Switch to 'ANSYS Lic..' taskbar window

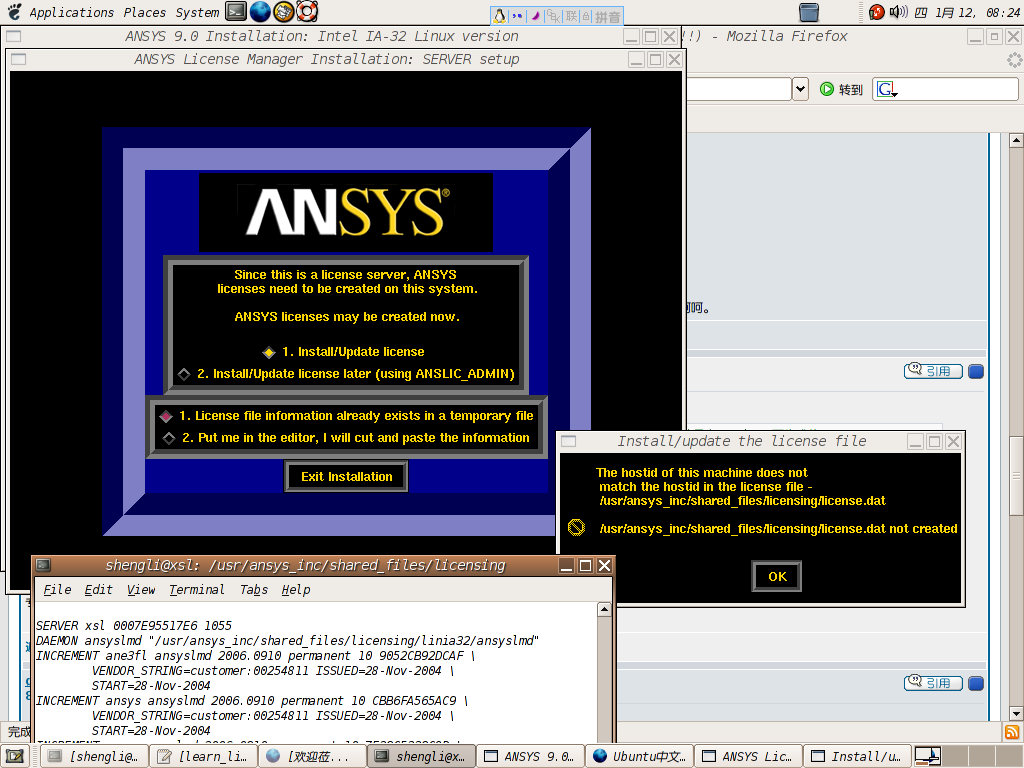pyautogui.click(x=747, y=757)
